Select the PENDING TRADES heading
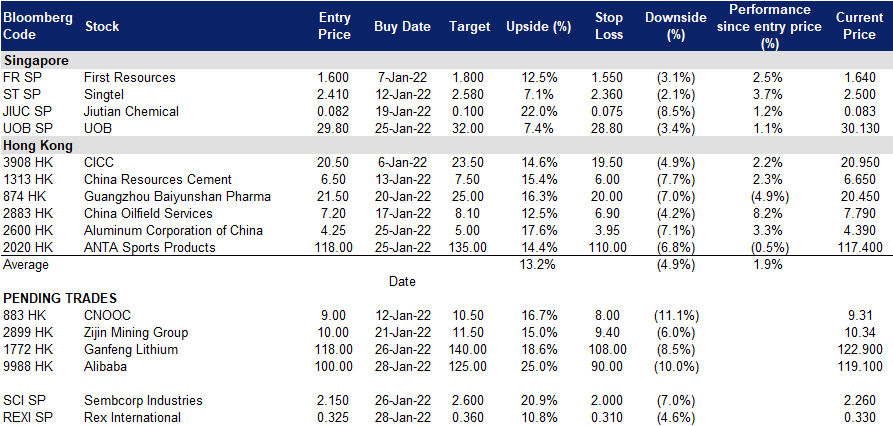 click(x=60, y=298)
